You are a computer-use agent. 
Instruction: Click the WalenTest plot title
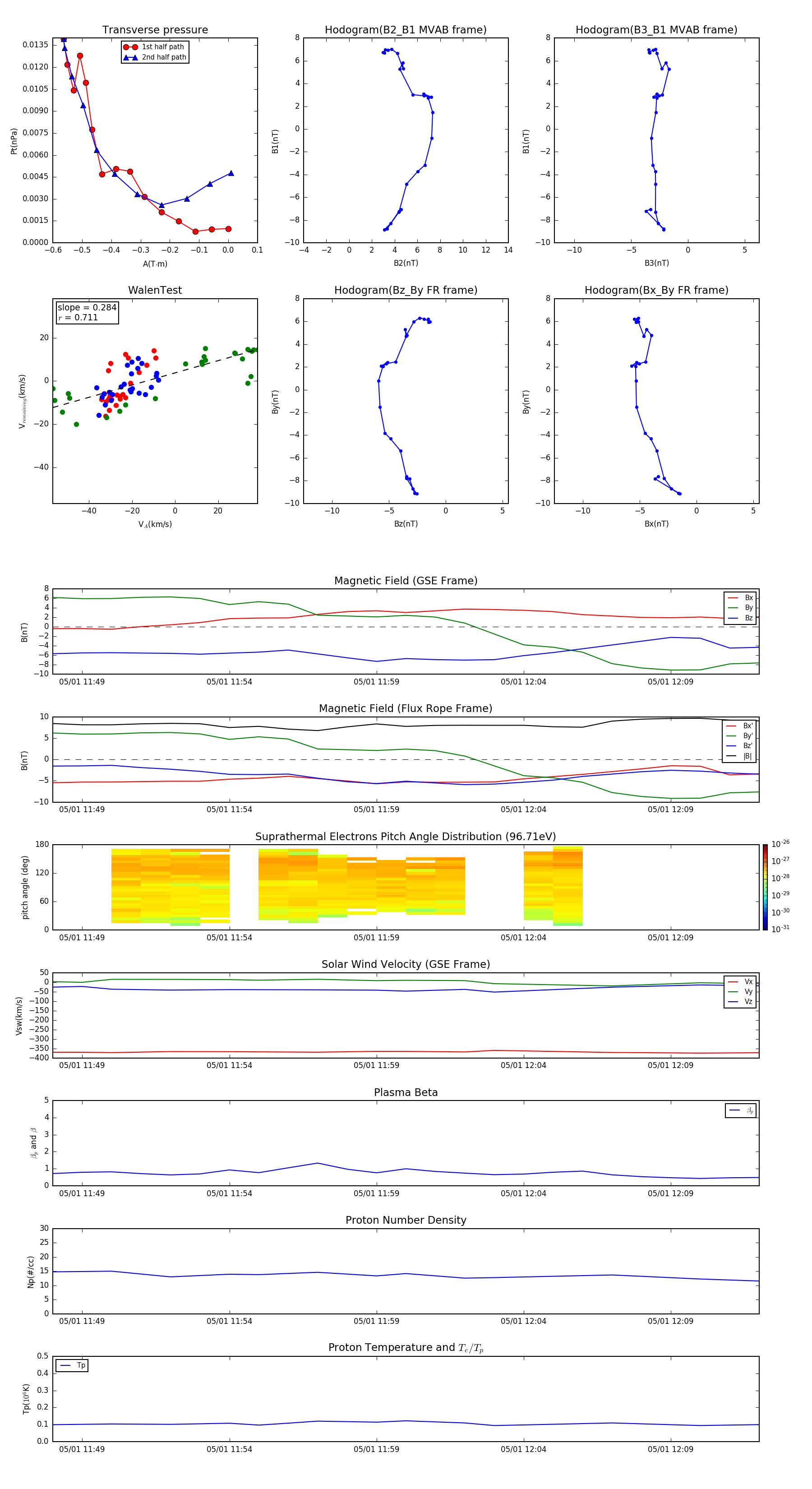pos(155,290)
